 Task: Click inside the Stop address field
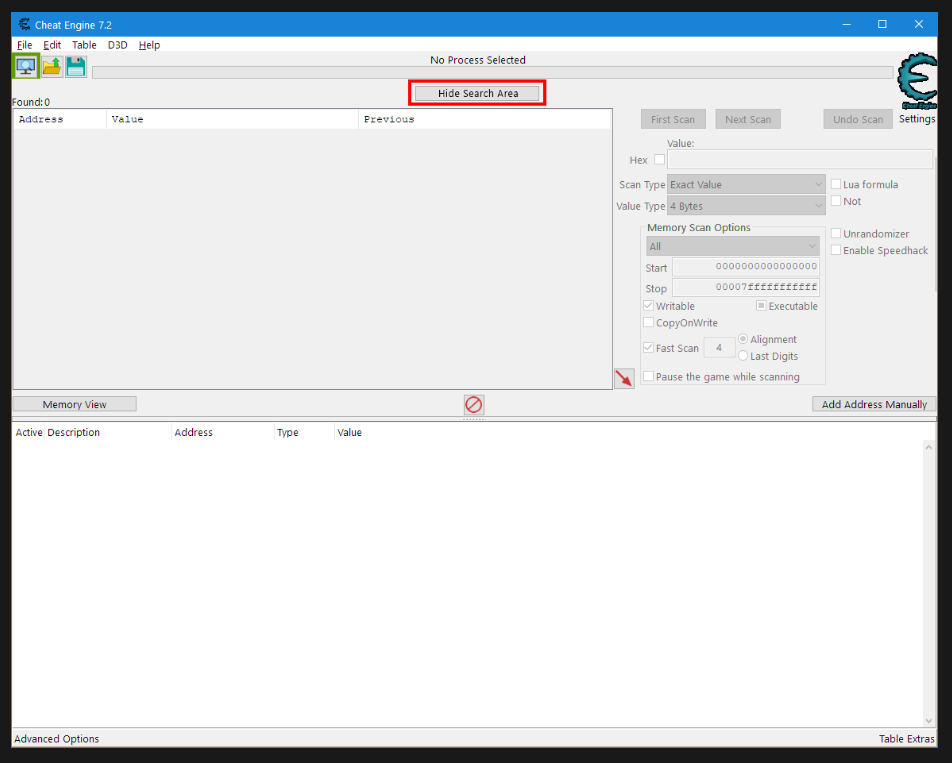745,288
